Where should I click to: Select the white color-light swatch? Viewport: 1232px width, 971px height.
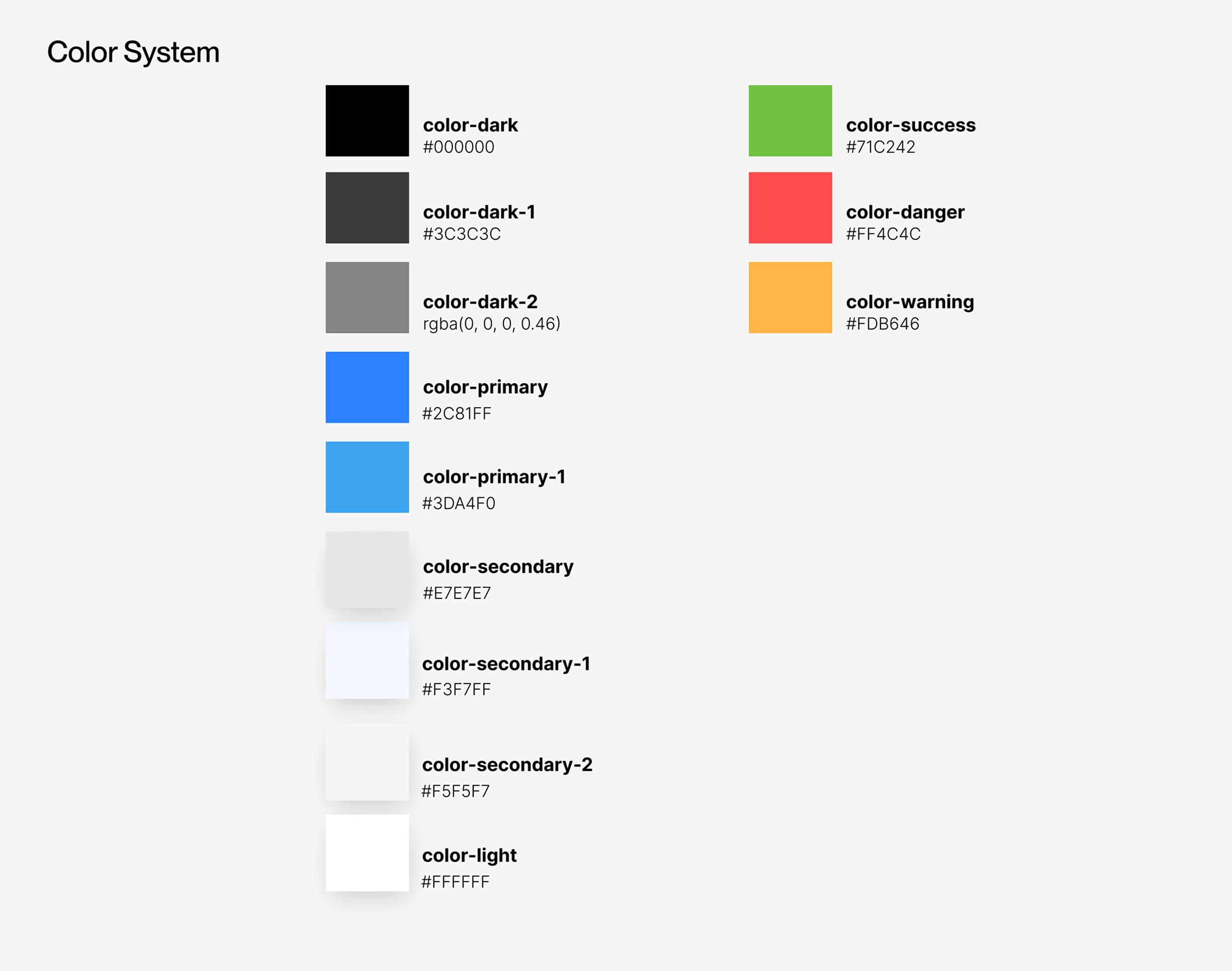click(367, 853)
